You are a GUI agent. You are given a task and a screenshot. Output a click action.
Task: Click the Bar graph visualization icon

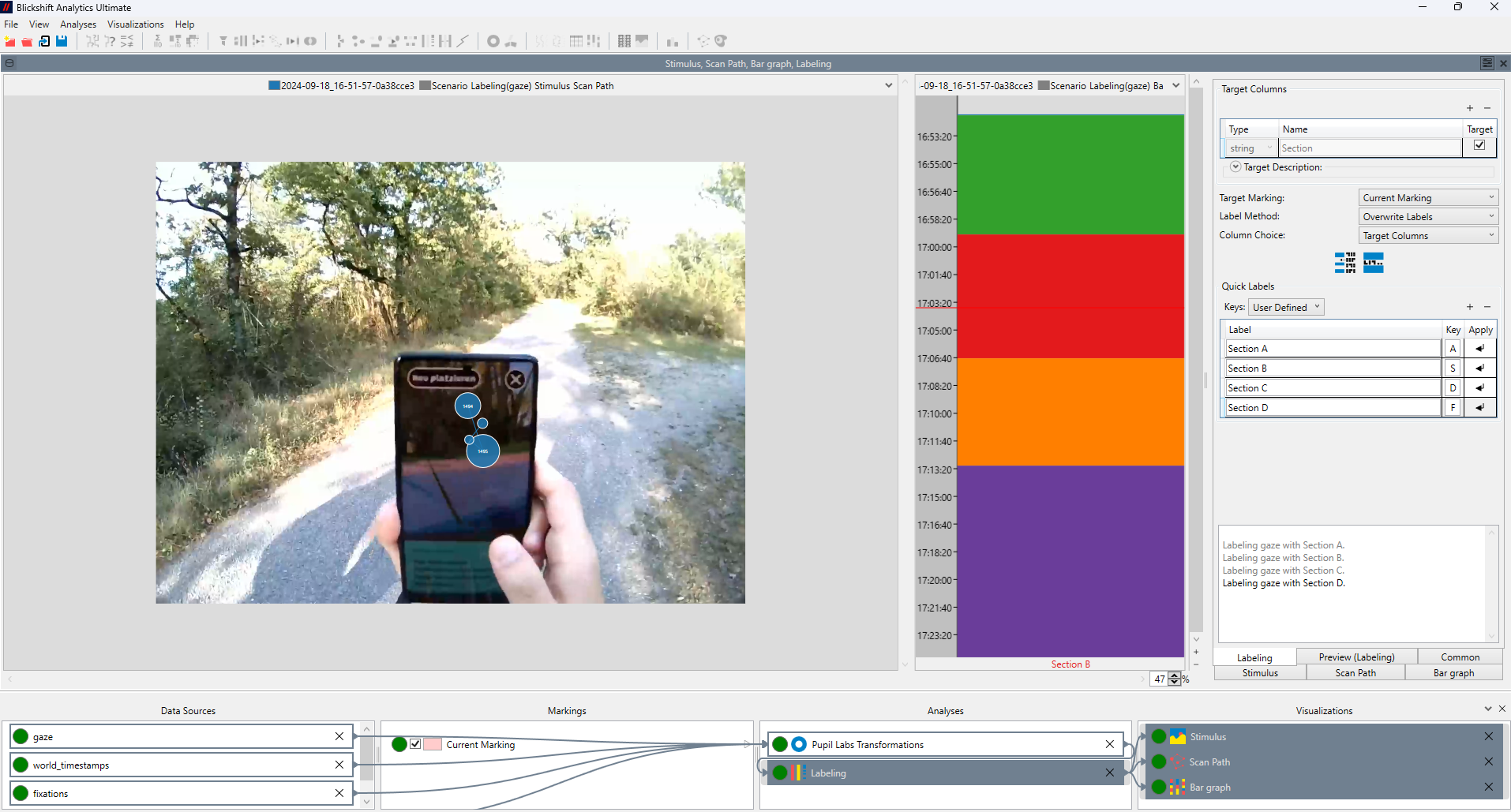tap(1177, 787)
